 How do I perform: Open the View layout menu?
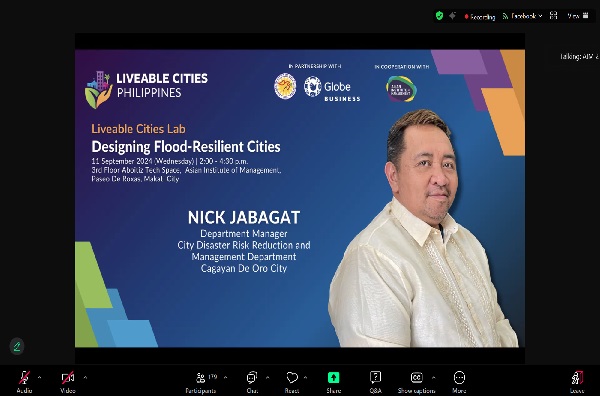578,16
